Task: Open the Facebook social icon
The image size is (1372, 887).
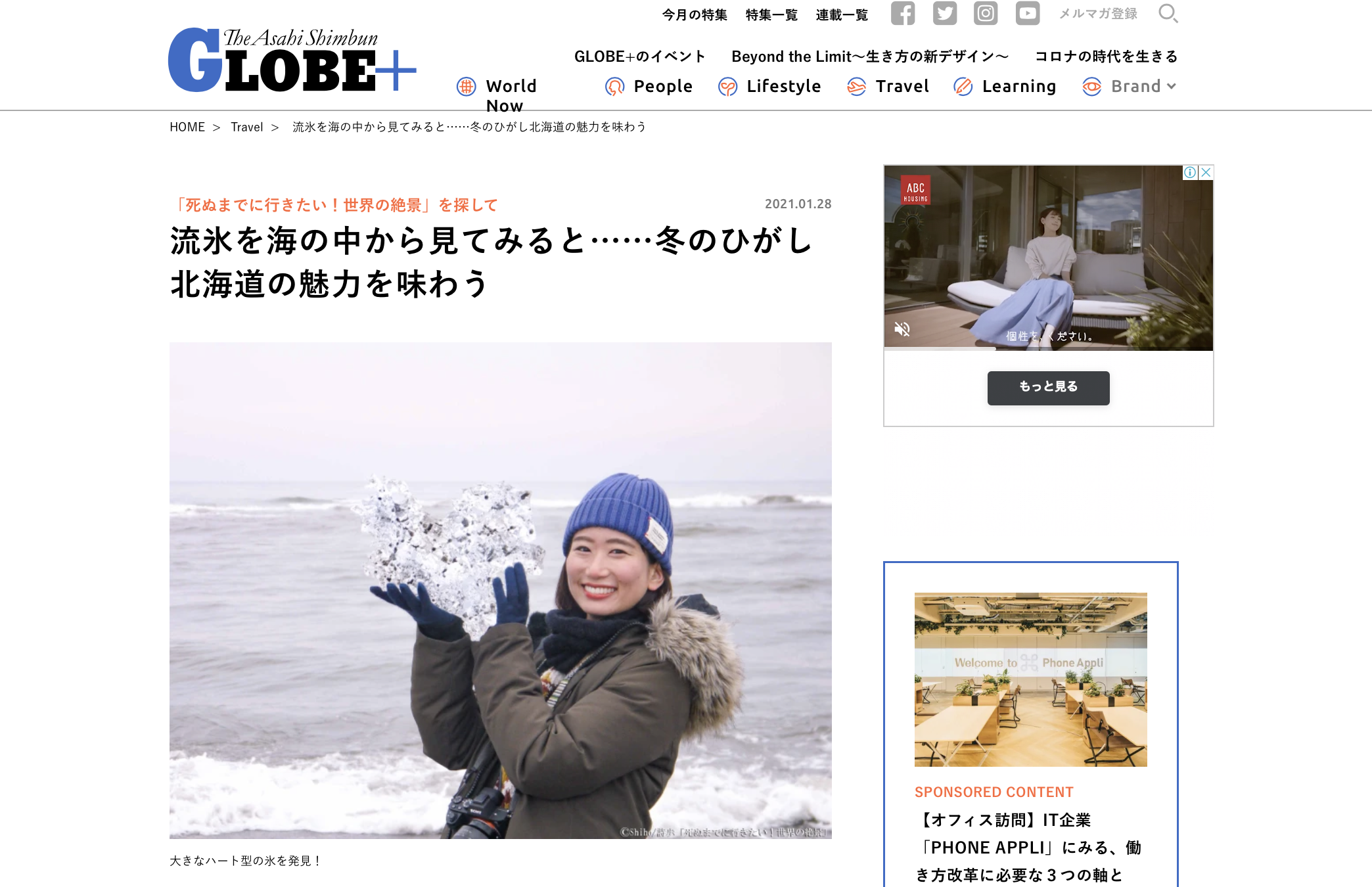Action: click(x=902, y=14)
